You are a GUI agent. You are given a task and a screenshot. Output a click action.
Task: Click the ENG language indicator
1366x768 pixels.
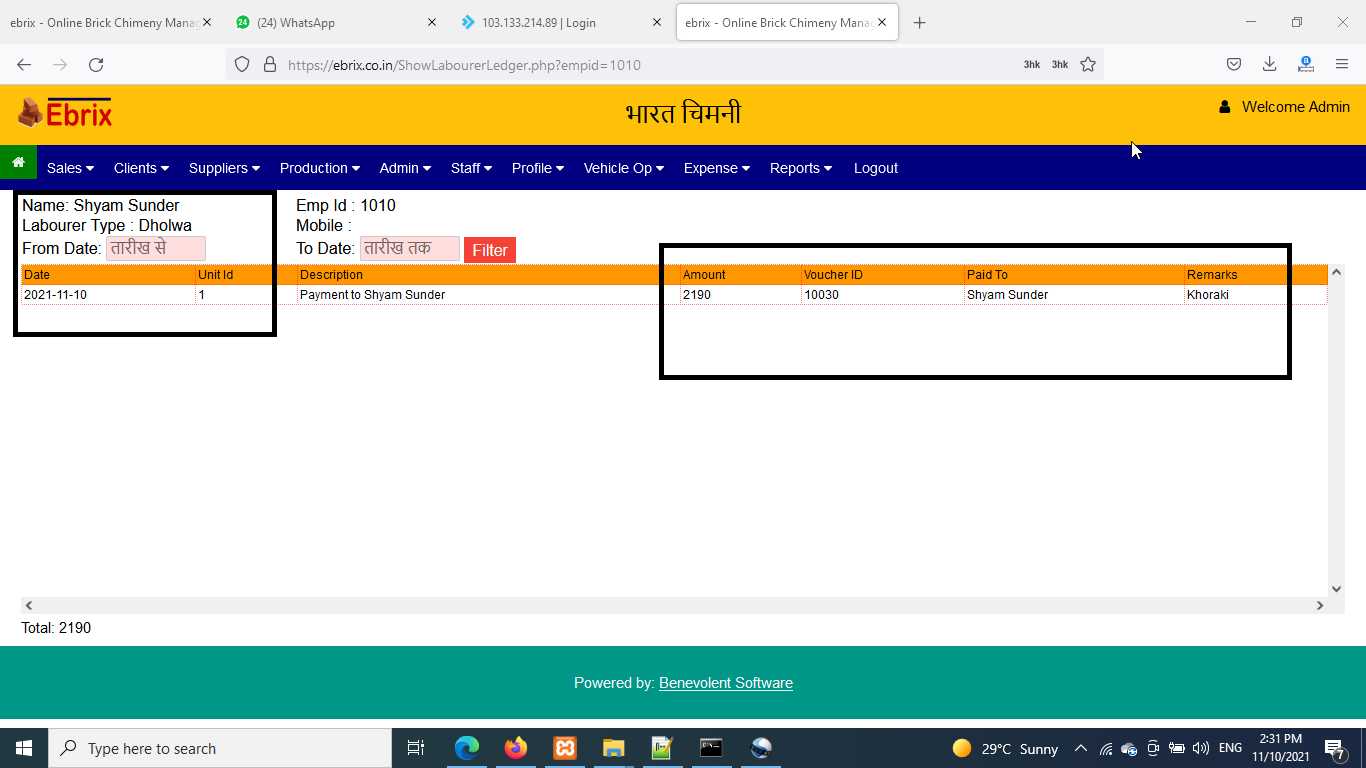point(1231,748)
